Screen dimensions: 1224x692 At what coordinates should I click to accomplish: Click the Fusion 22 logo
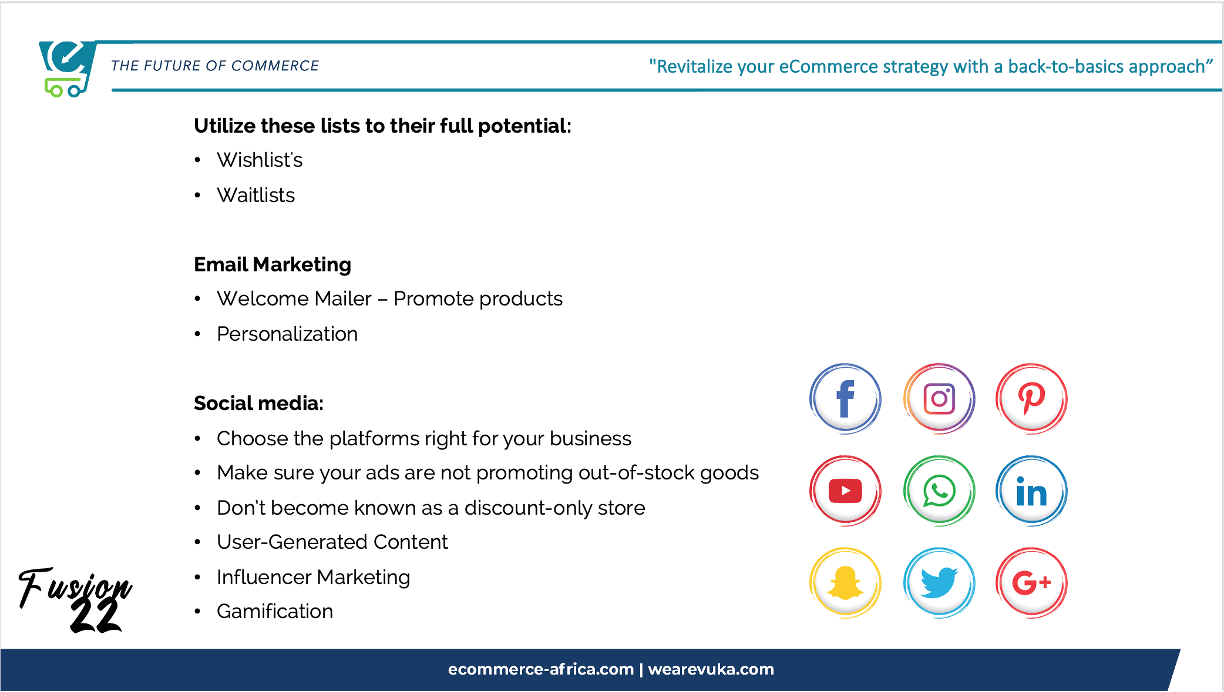tap(77, 600)
